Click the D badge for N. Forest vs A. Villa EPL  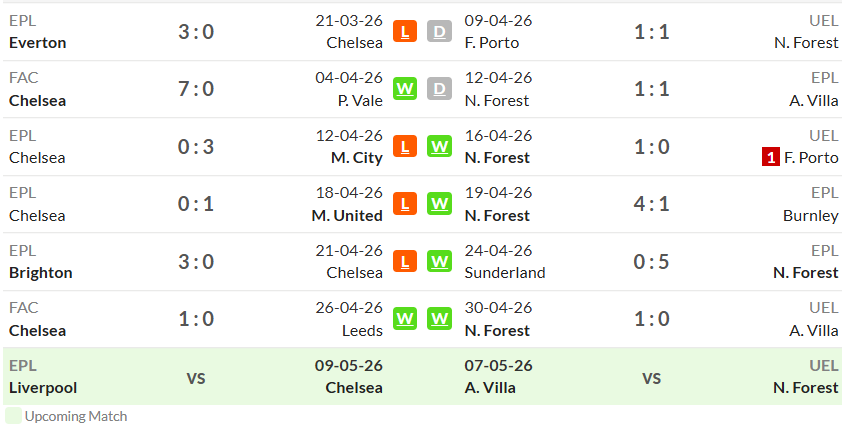click(x=439, y=89)
